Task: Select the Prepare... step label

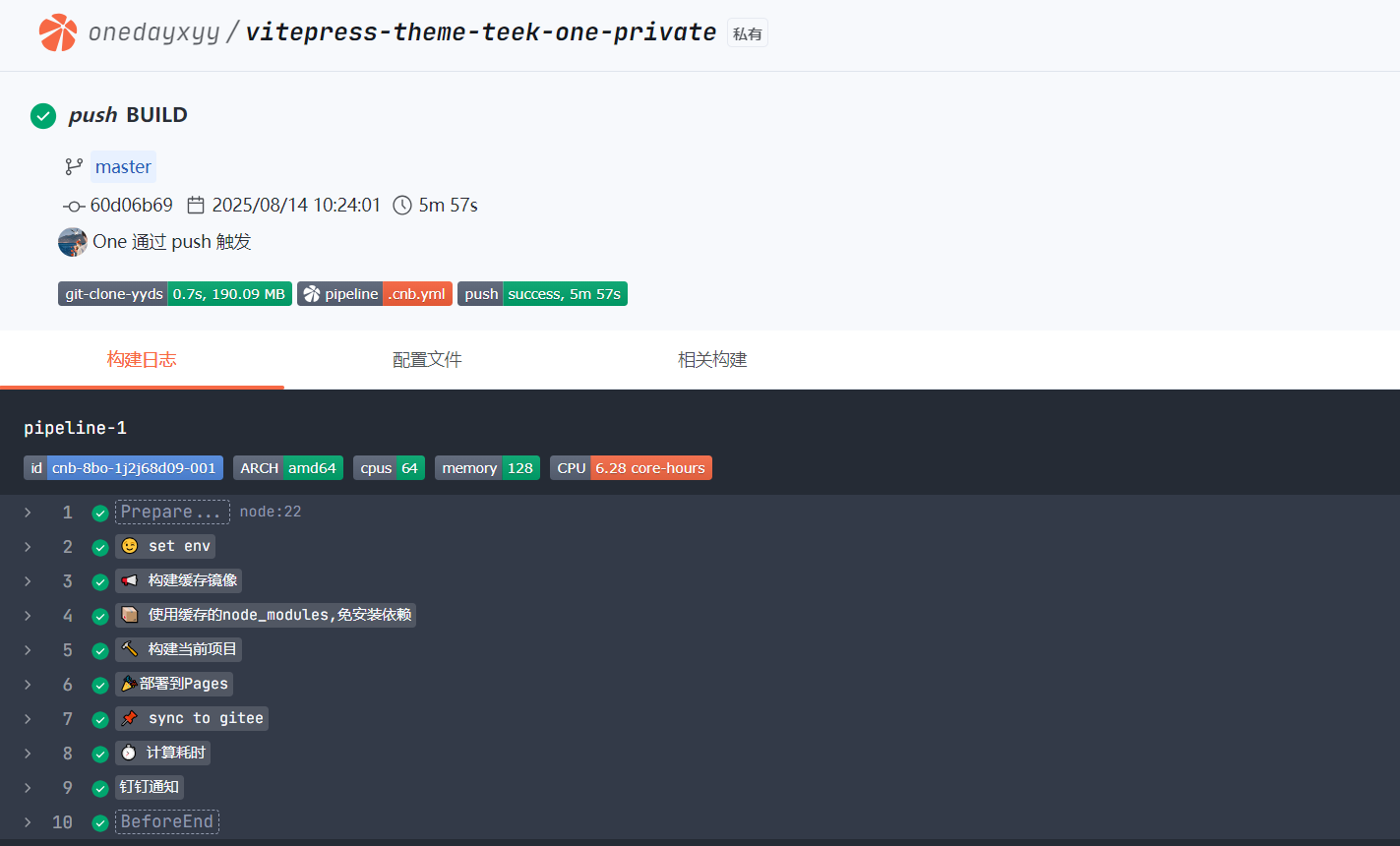Action: pos(172,512)
